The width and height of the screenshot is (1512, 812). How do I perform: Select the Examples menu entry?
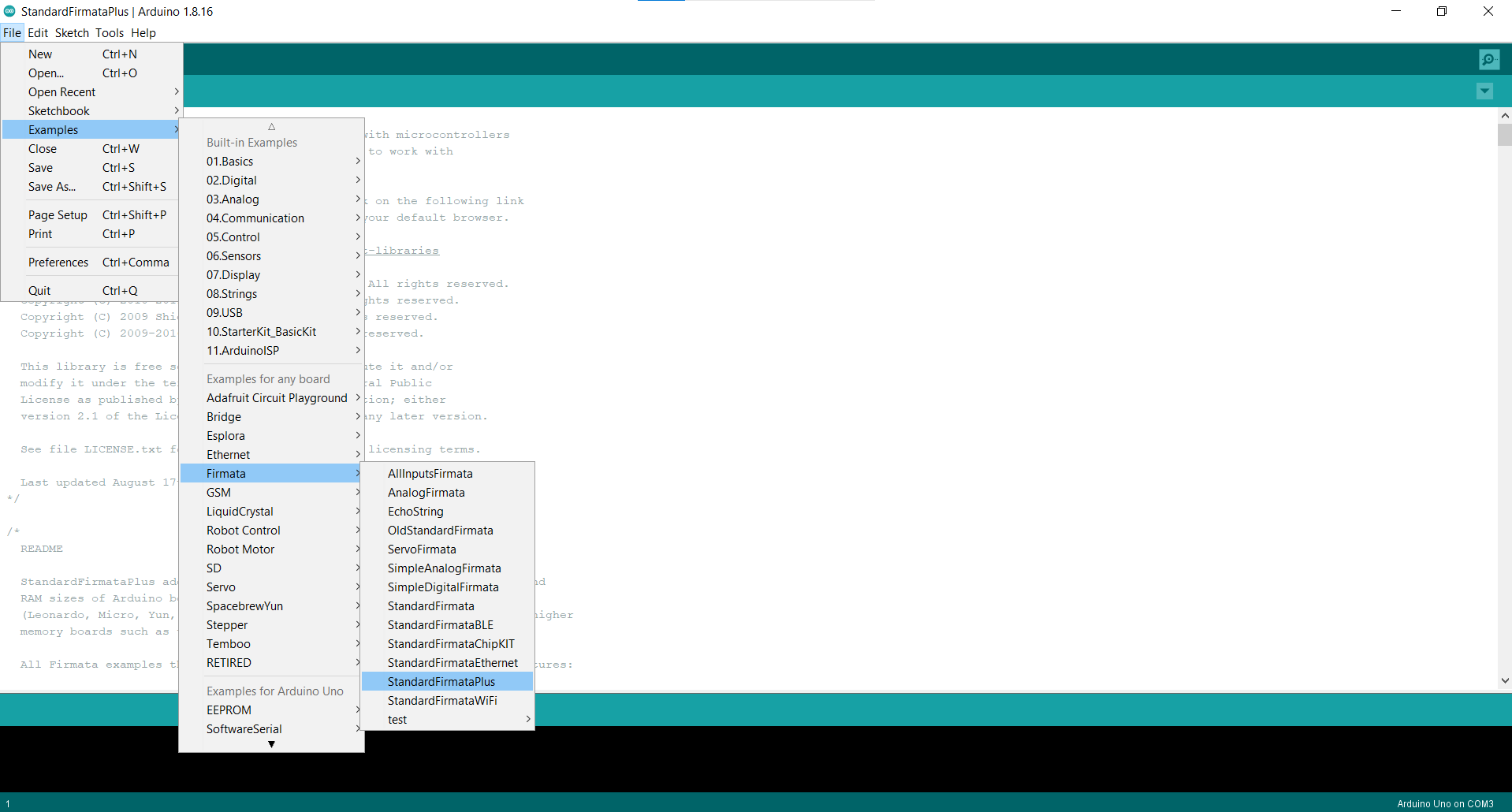[92, 130]
